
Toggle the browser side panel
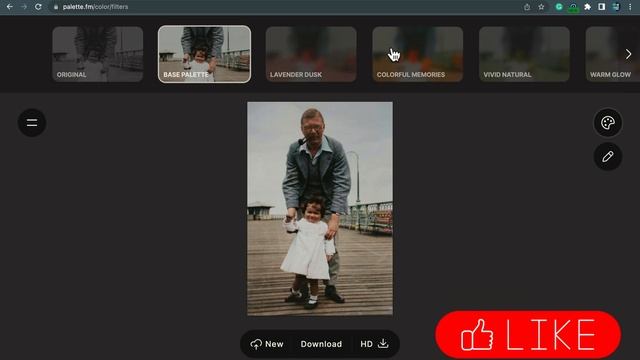coord(602,7)
